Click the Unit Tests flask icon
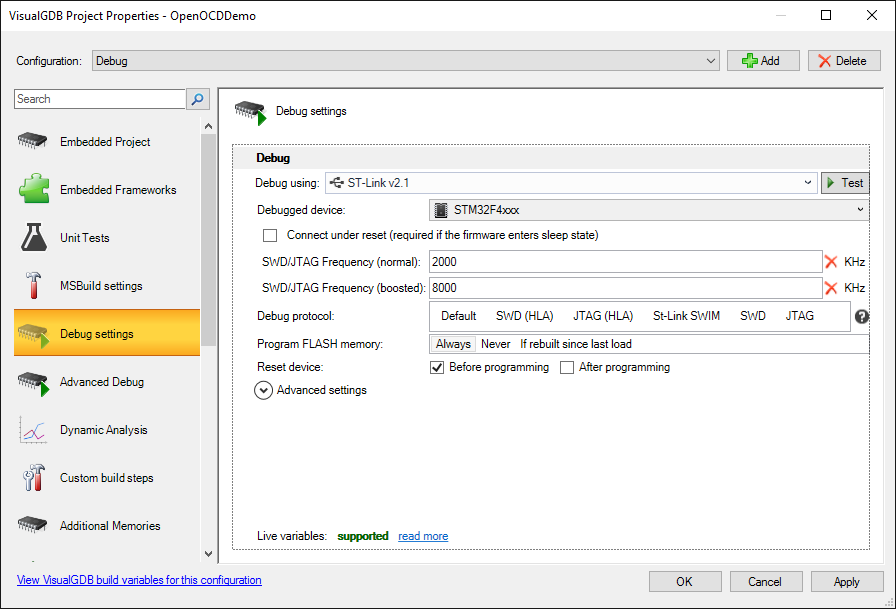Viewport: 896px width, 609px height. [x=34, y=237]
